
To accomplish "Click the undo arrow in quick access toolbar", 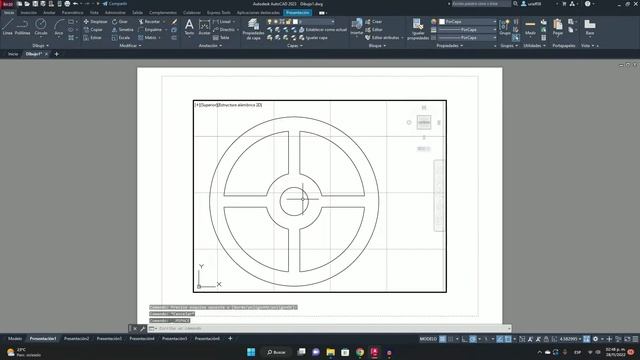I will [76, 4].
